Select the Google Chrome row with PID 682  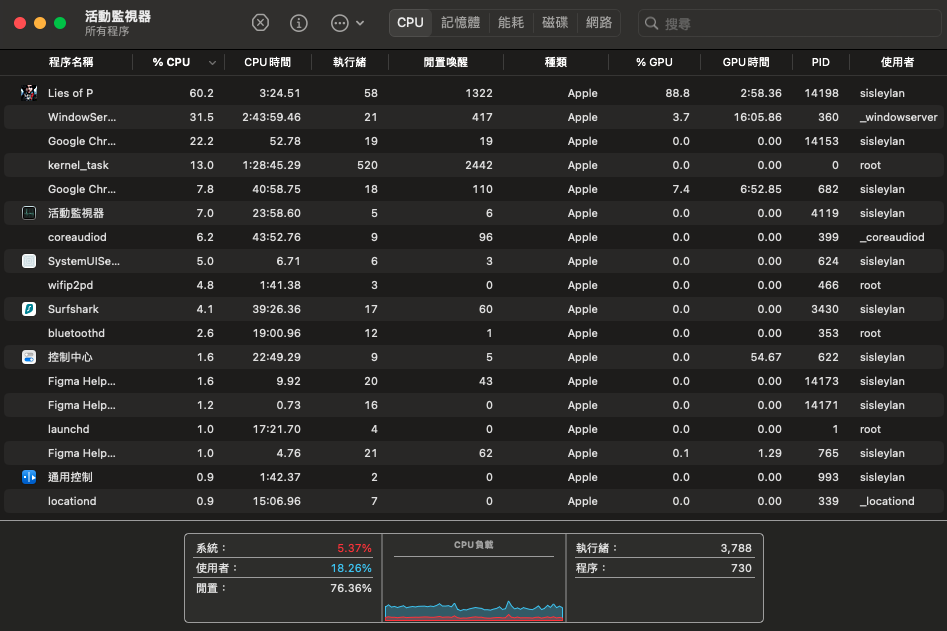tap(474, 189)
